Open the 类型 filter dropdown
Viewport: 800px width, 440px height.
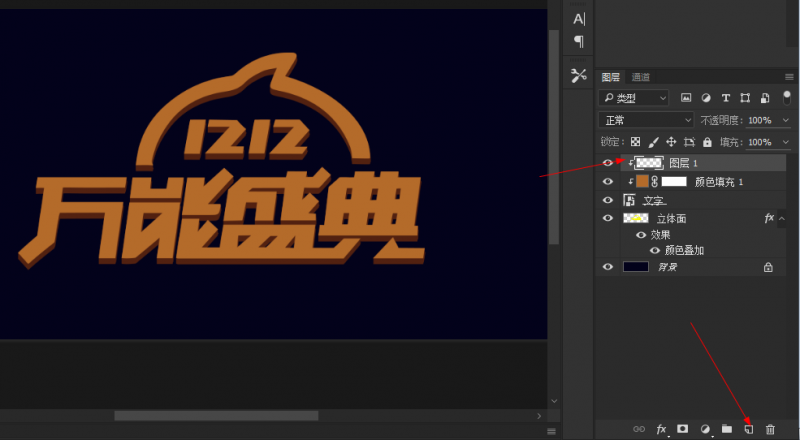coord(634,98)
